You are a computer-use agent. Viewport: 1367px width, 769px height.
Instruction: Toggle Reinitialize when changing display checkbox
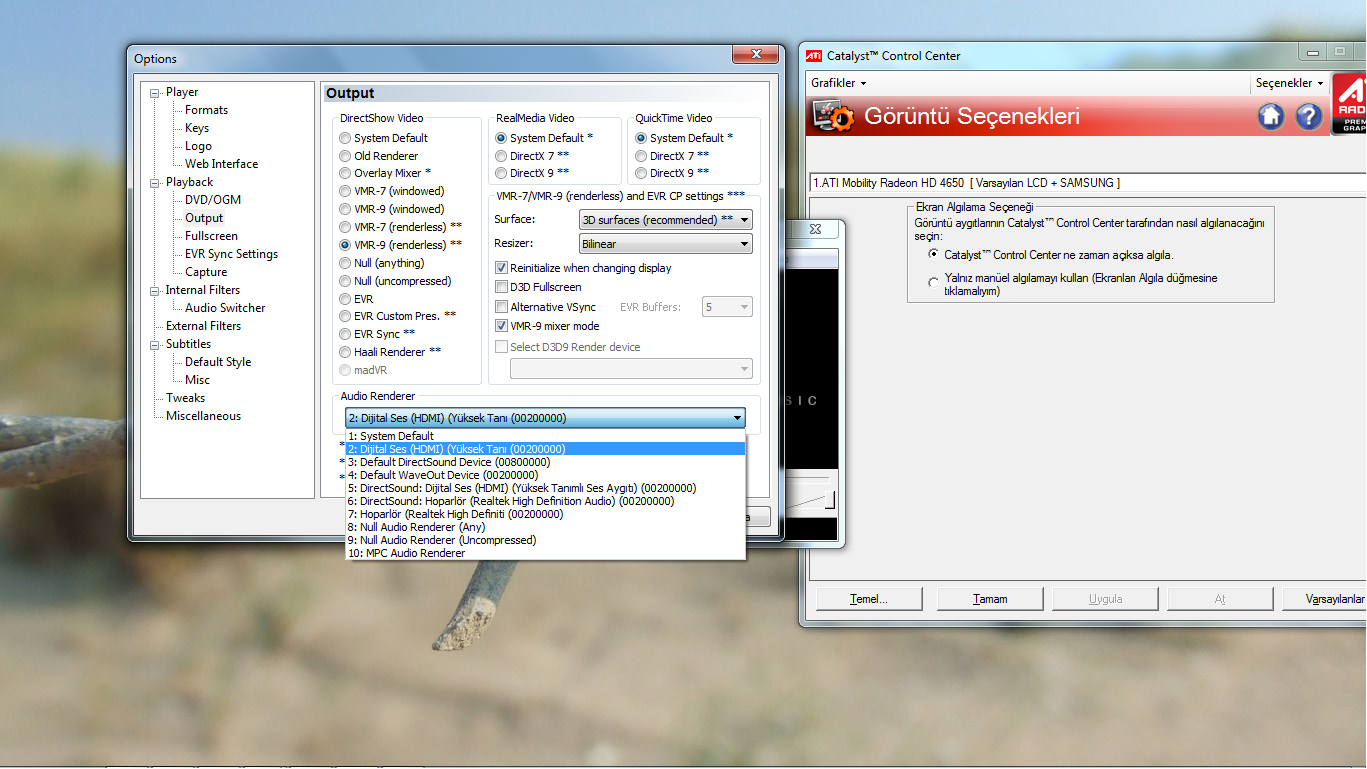pos(502,268)
